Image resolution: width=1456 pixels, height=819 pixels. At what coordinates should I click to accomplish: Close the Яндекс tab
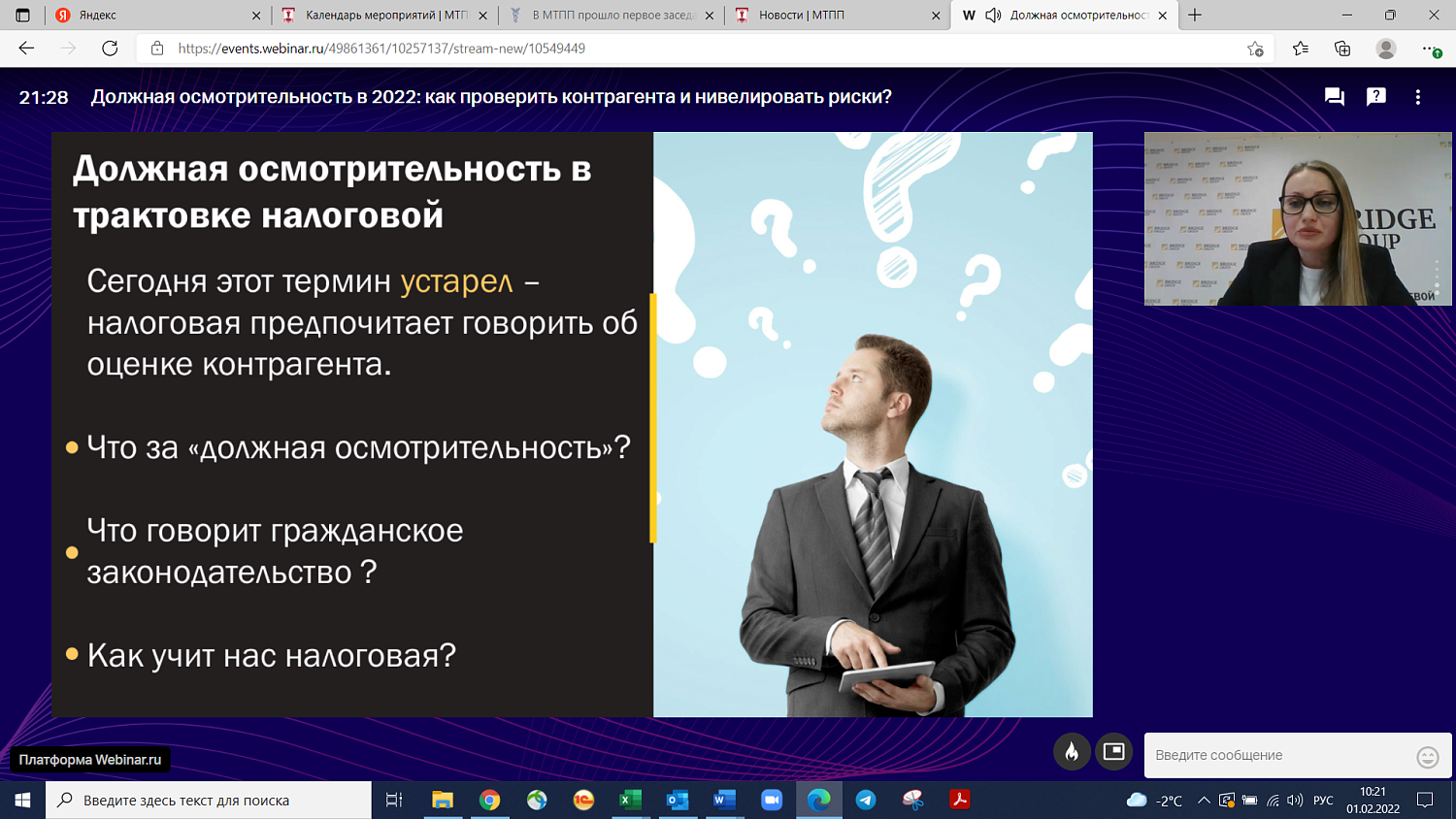[x=256, y=16]
